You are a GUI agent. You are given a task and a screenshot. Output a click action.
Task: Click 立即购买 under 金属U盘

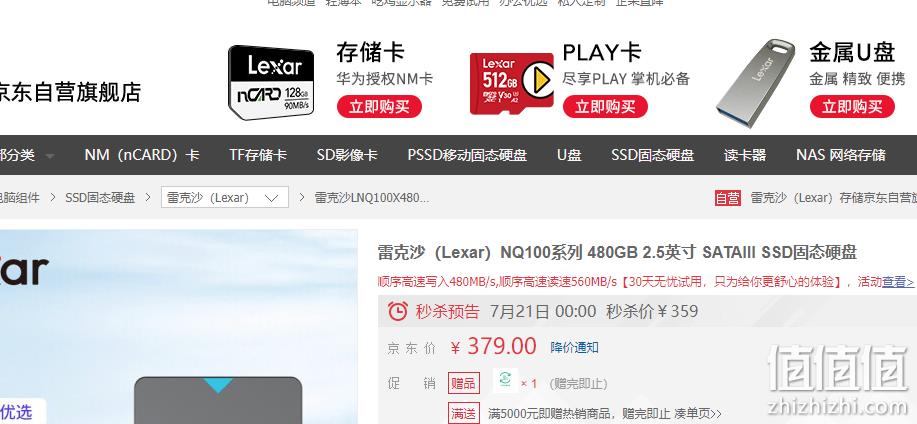(x=852, y=106)
